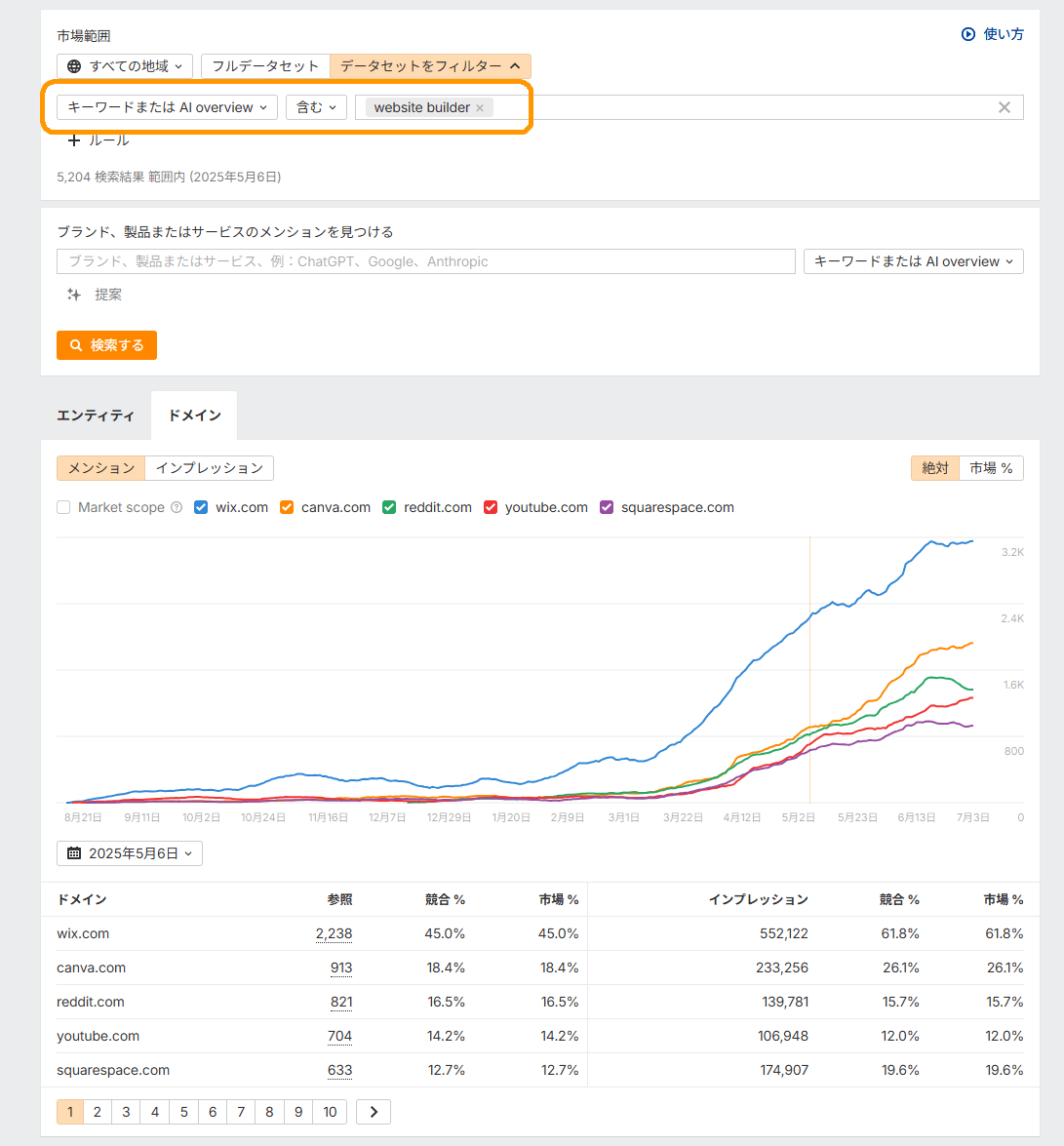Select the 絶対 absolute view

[x=934, y=468]
